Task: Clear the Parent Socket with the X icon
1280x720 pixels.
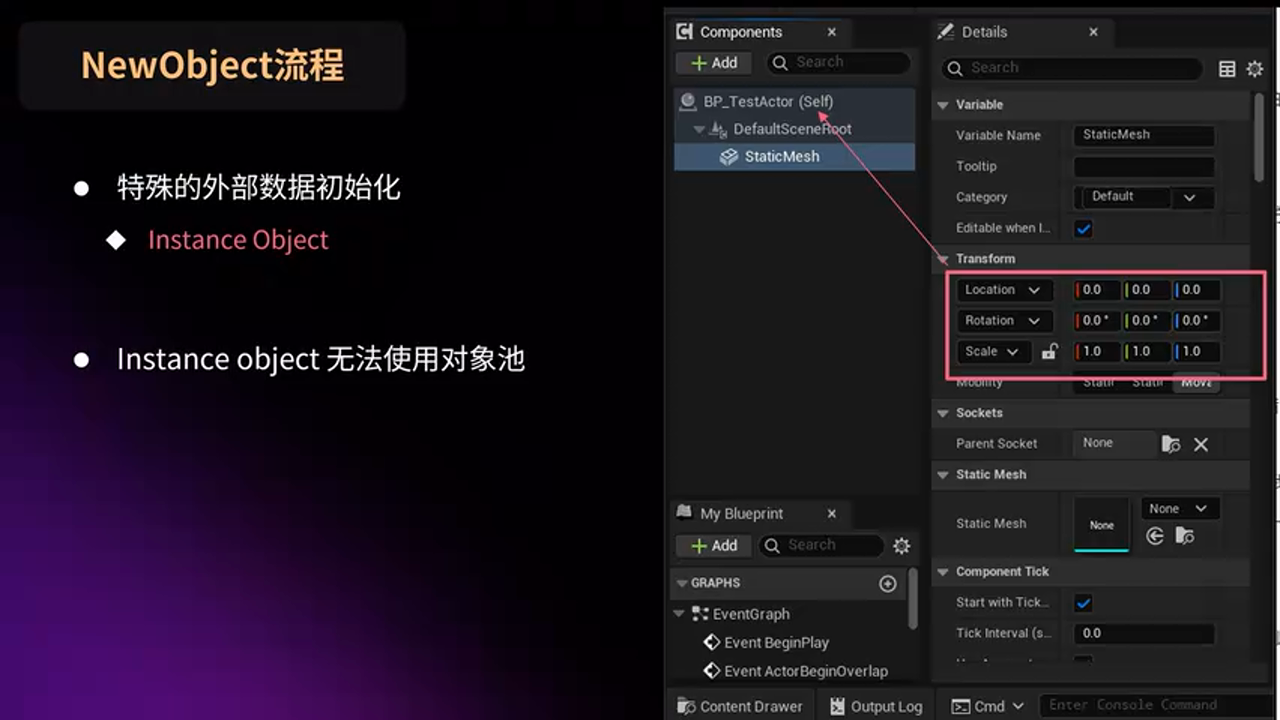Action: click(x=1200, y=444)
